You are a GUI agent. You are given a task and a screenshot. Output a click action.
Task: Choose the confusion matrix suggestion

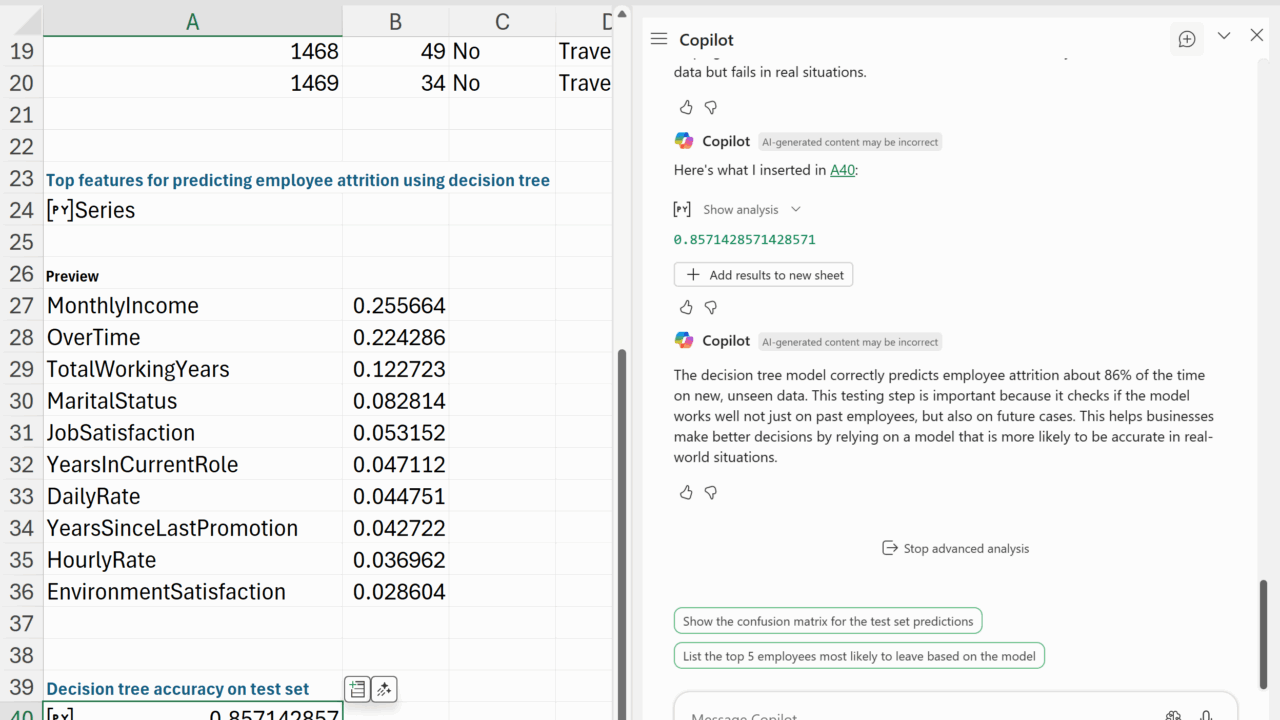point(827,621)
